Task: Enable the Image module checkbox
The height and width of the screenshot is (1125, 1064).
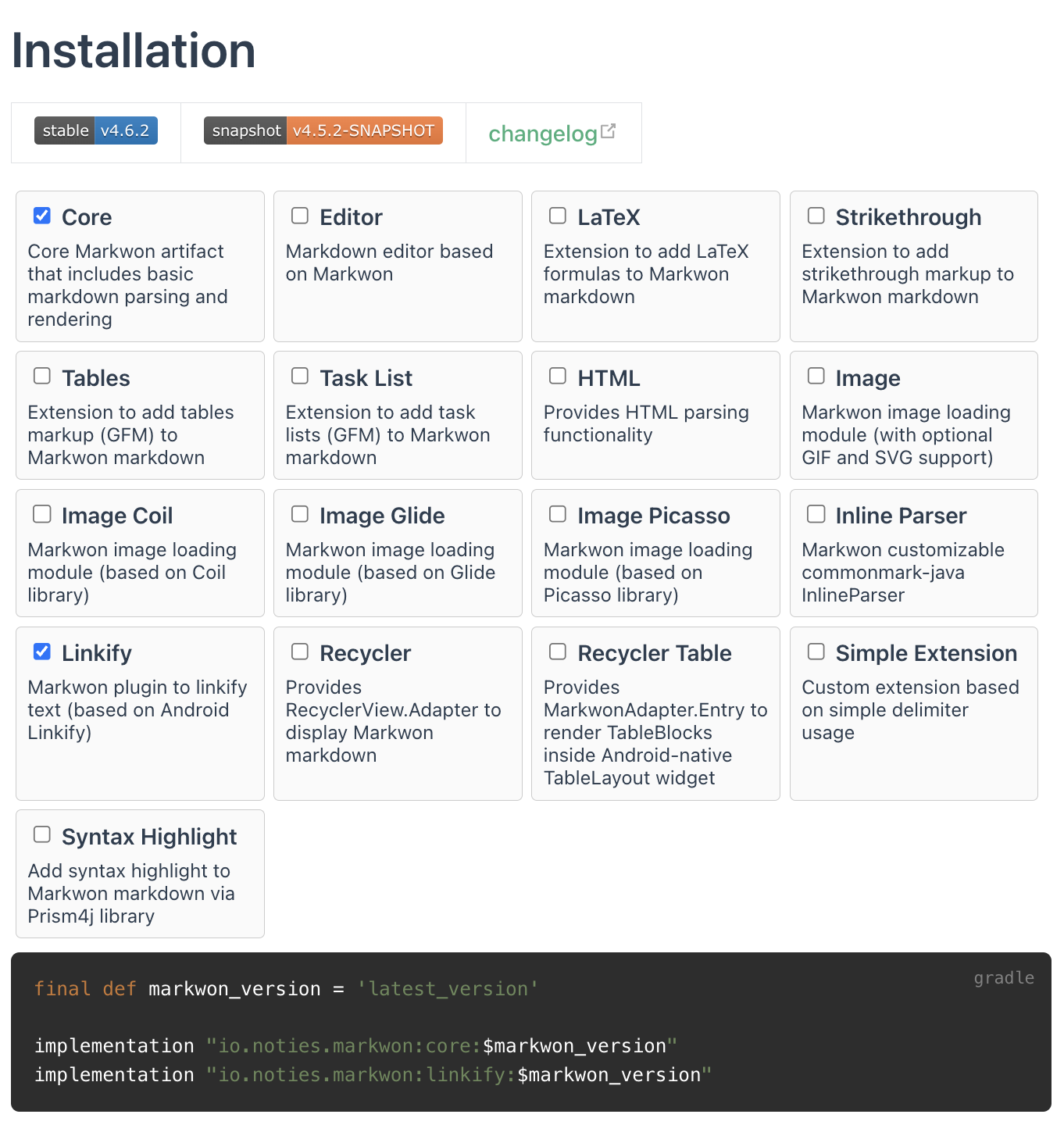Action: pyautogui.click(x=816, y=377)
